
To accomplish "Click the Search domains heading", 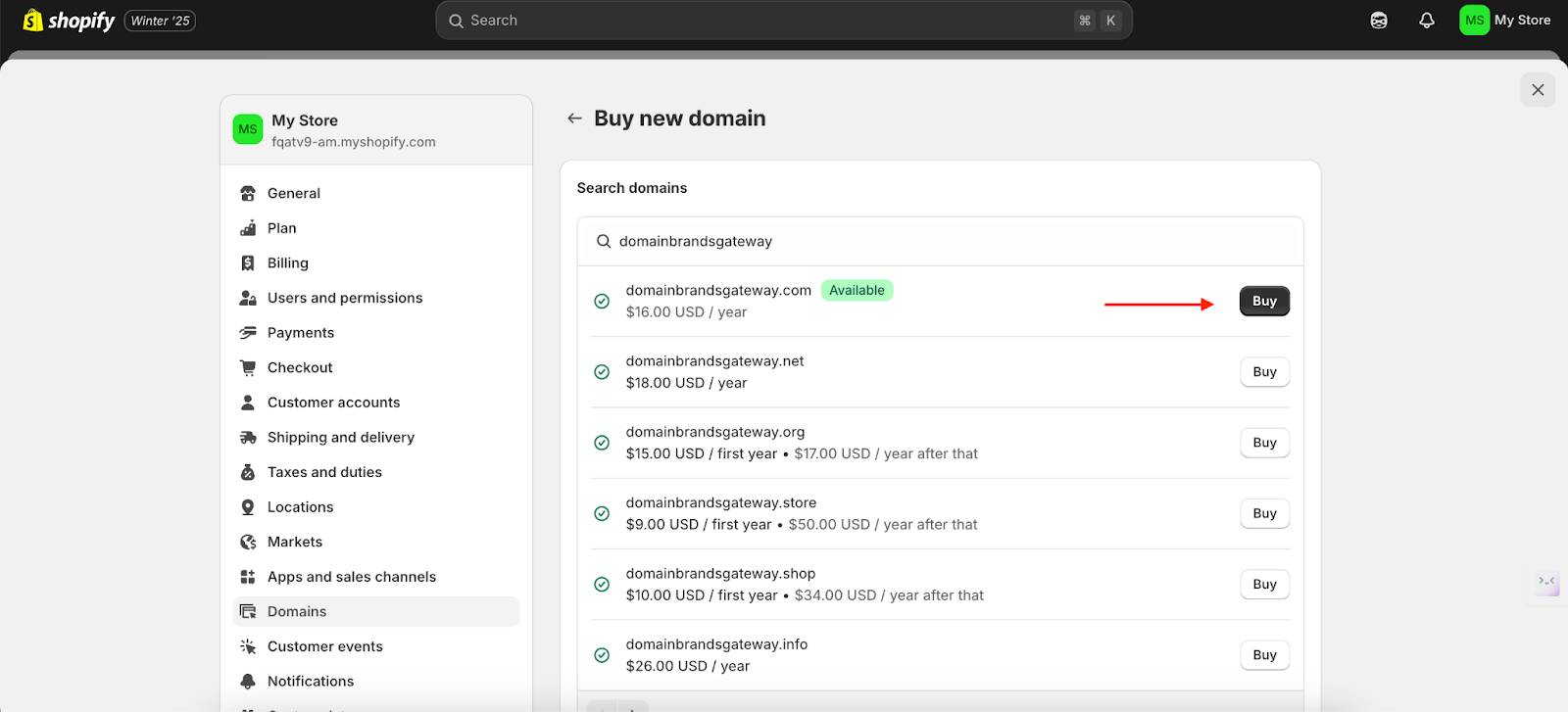I will [x=632, y=188].
